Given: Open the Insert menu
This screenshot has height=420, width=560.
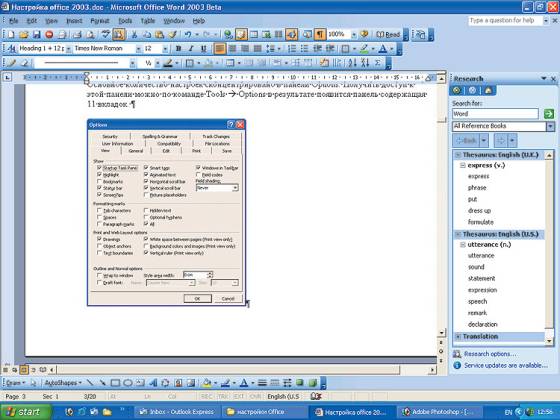Looking at the screenshot, I should tap(74, 21).
